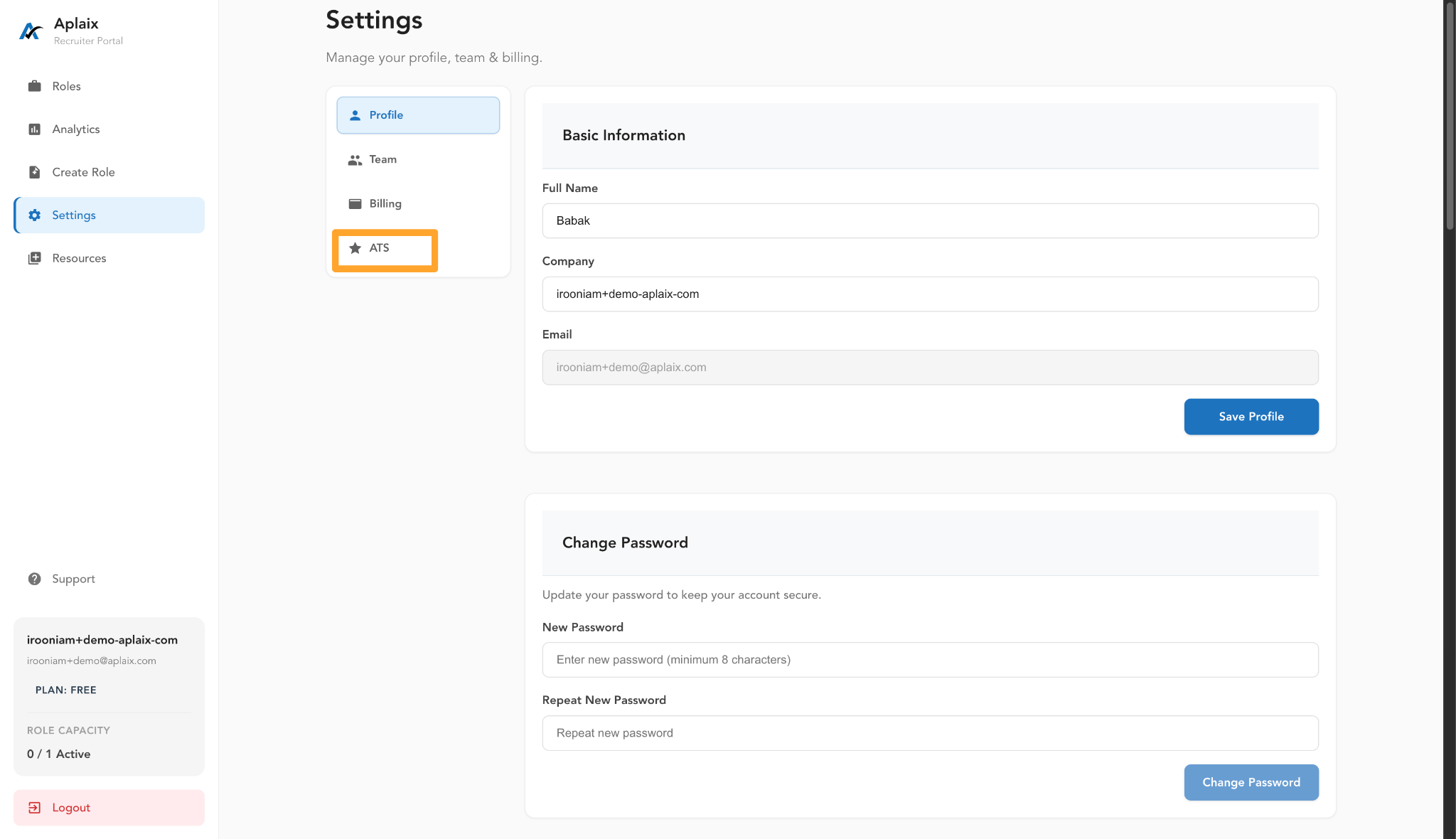This screenshot has width=1456, height=839.
Task: Click the ATS star icon
Action: pyautogui.click(x=355, y=248)
